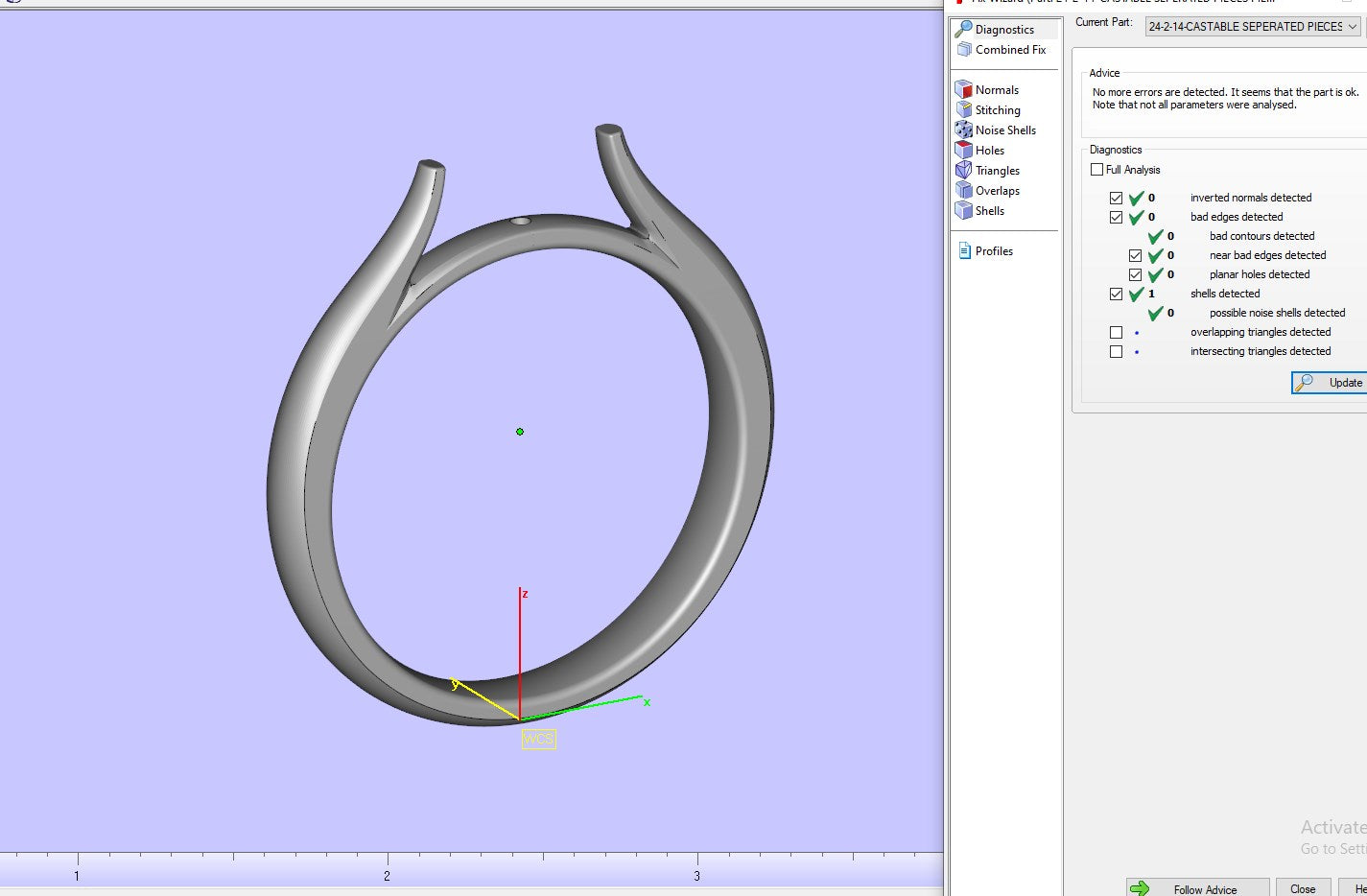
Task: Open Noise Shells icon
Action: 964,130
